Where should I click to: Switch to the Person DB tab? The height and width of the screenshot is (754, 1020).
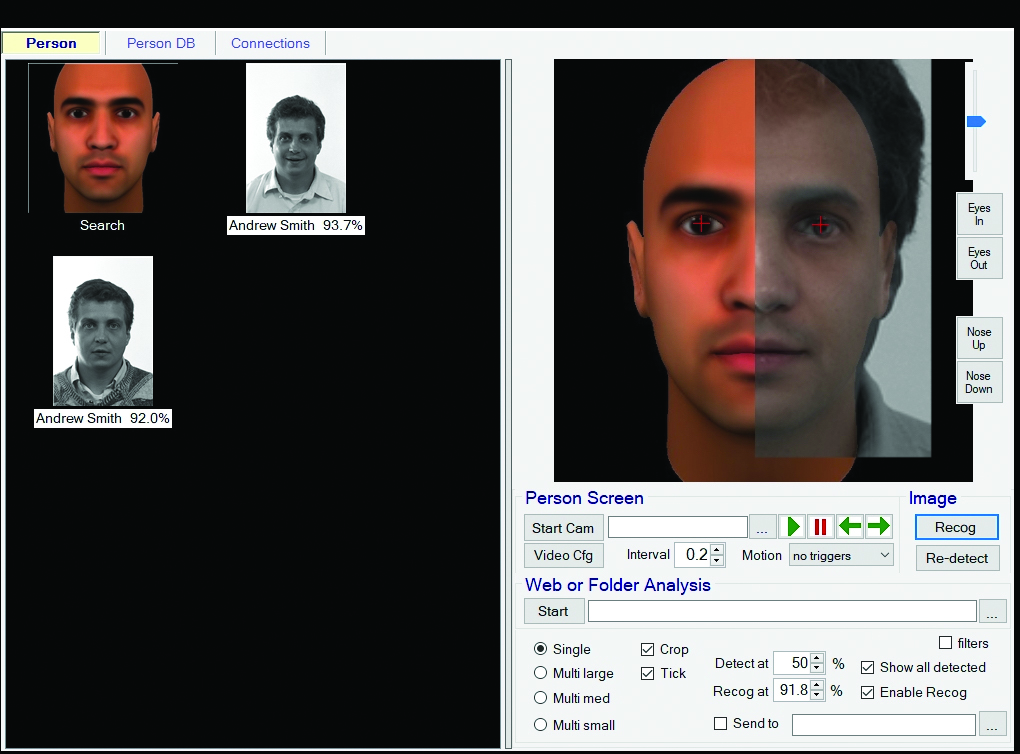click(x=160, y=43)
